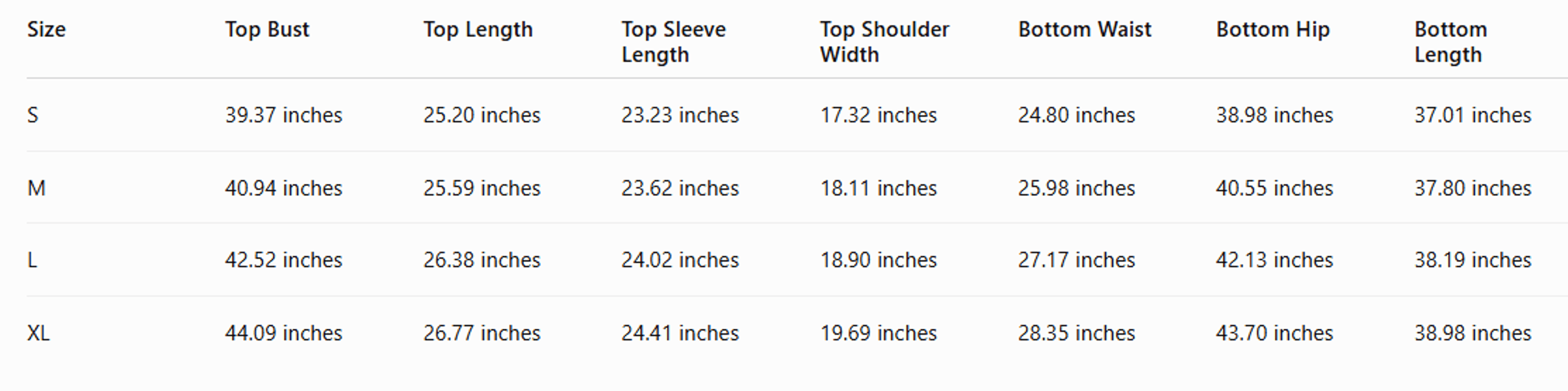Select the 44.09 inches bust cell
Viewport: 1568px width, 391px height.
(284, 333)
